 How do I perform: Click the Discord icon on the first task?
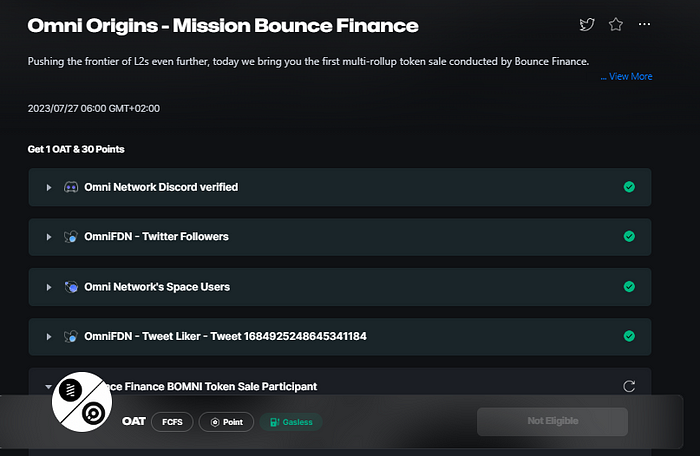click(71, 187)
